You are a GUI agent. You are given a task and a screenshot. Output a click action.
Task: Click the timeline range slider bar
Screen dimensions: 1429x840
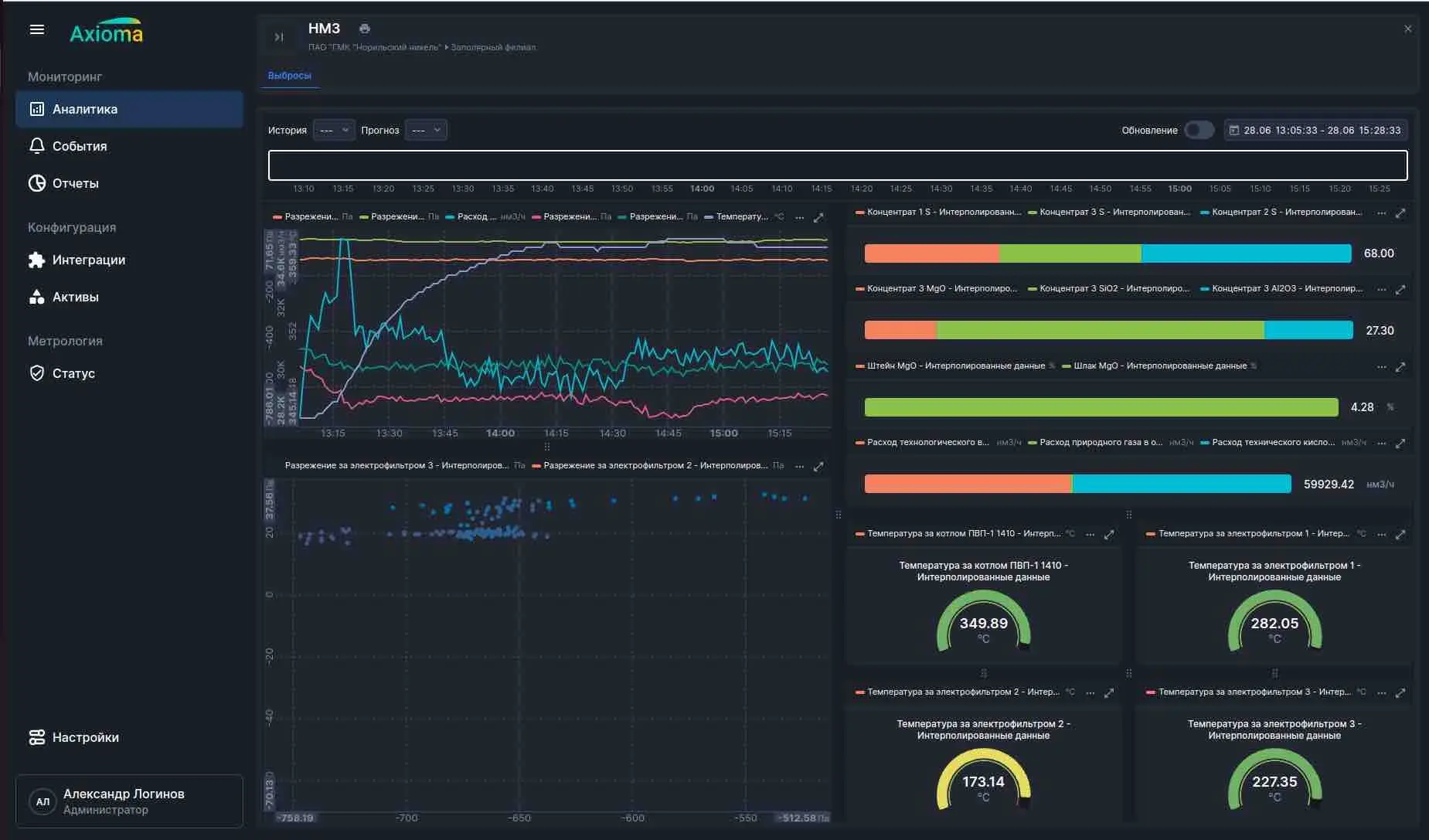tap(838, 165)
